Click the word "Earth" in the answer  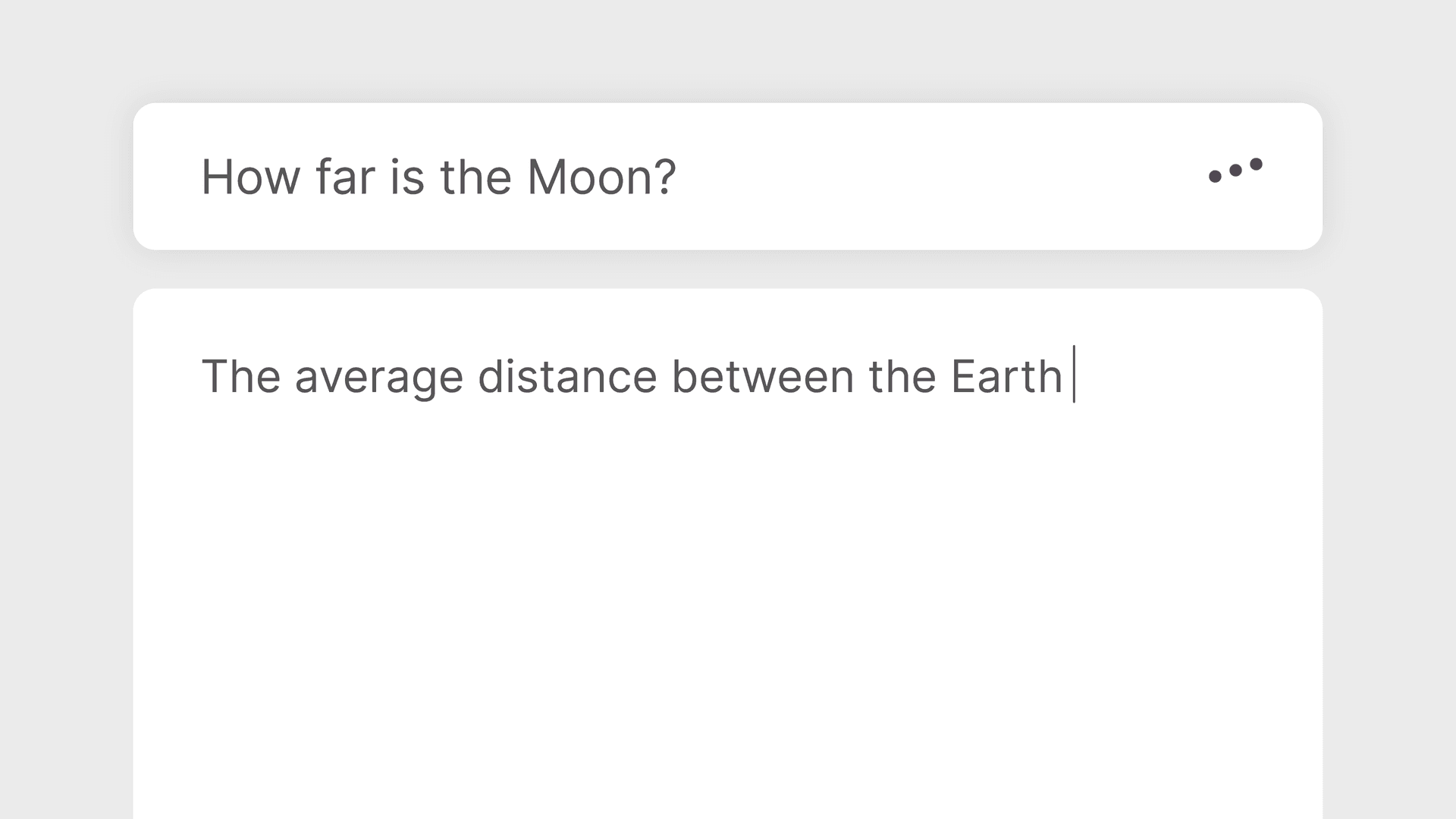(x=1006, y=377)
